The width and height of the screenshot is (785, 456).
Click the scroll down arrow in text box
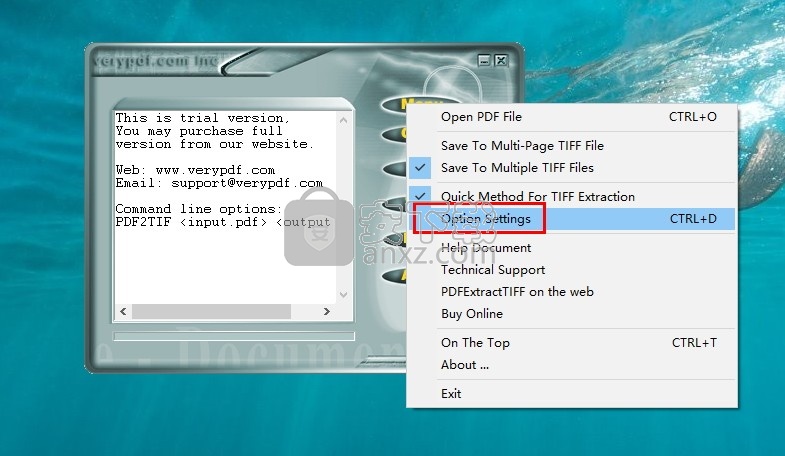pyautogui.click(x=344, y=296)
